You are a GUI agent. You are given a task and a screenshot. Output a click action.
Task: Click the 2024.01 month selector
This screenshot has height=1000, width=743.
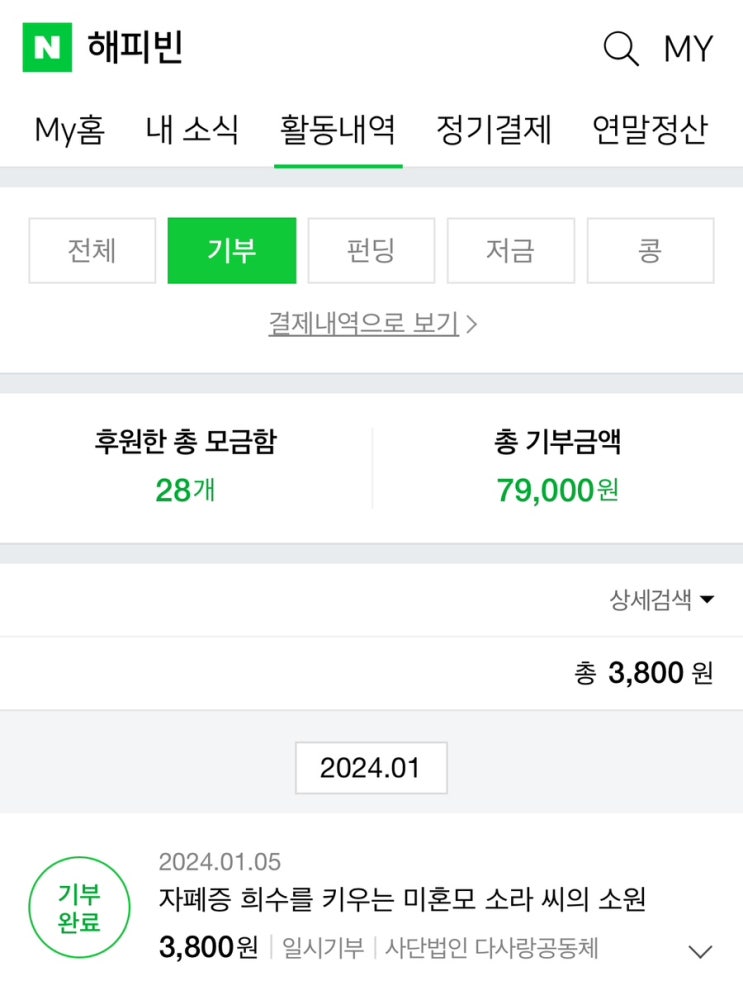371,768
